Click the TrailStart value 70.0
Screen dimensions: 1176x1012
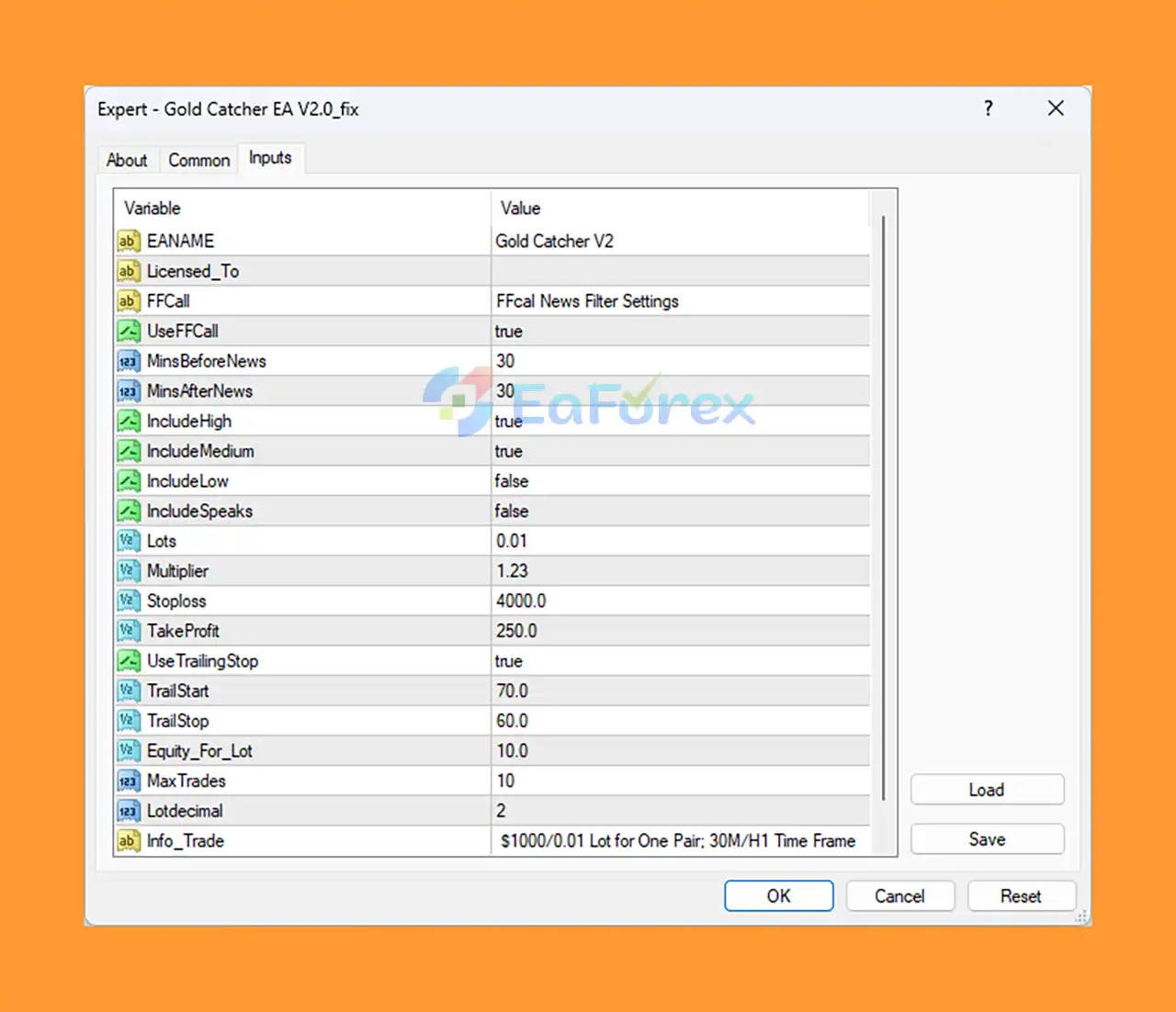tap(513, 692)
